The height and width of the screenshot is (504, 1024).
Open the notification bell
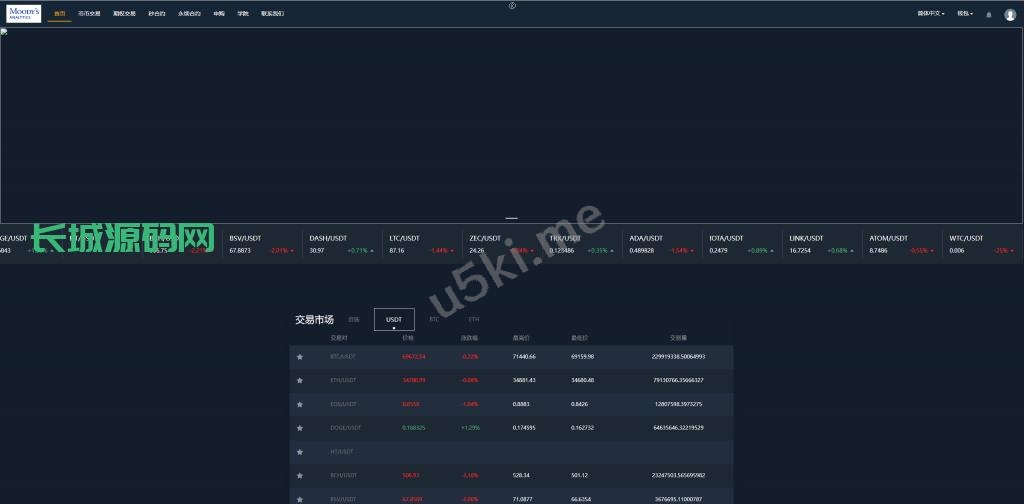click(989, 14)
